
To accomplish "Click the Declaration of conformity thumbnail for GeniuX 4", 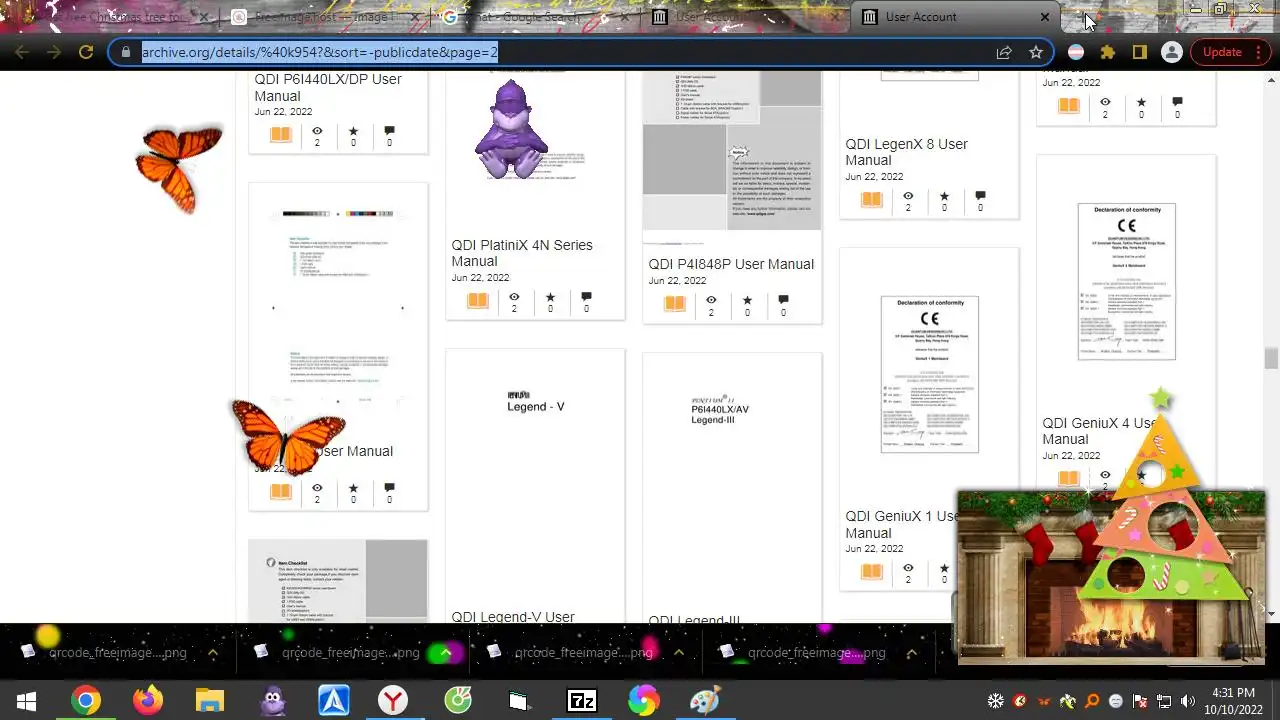I will click(x=1126, y=282).
